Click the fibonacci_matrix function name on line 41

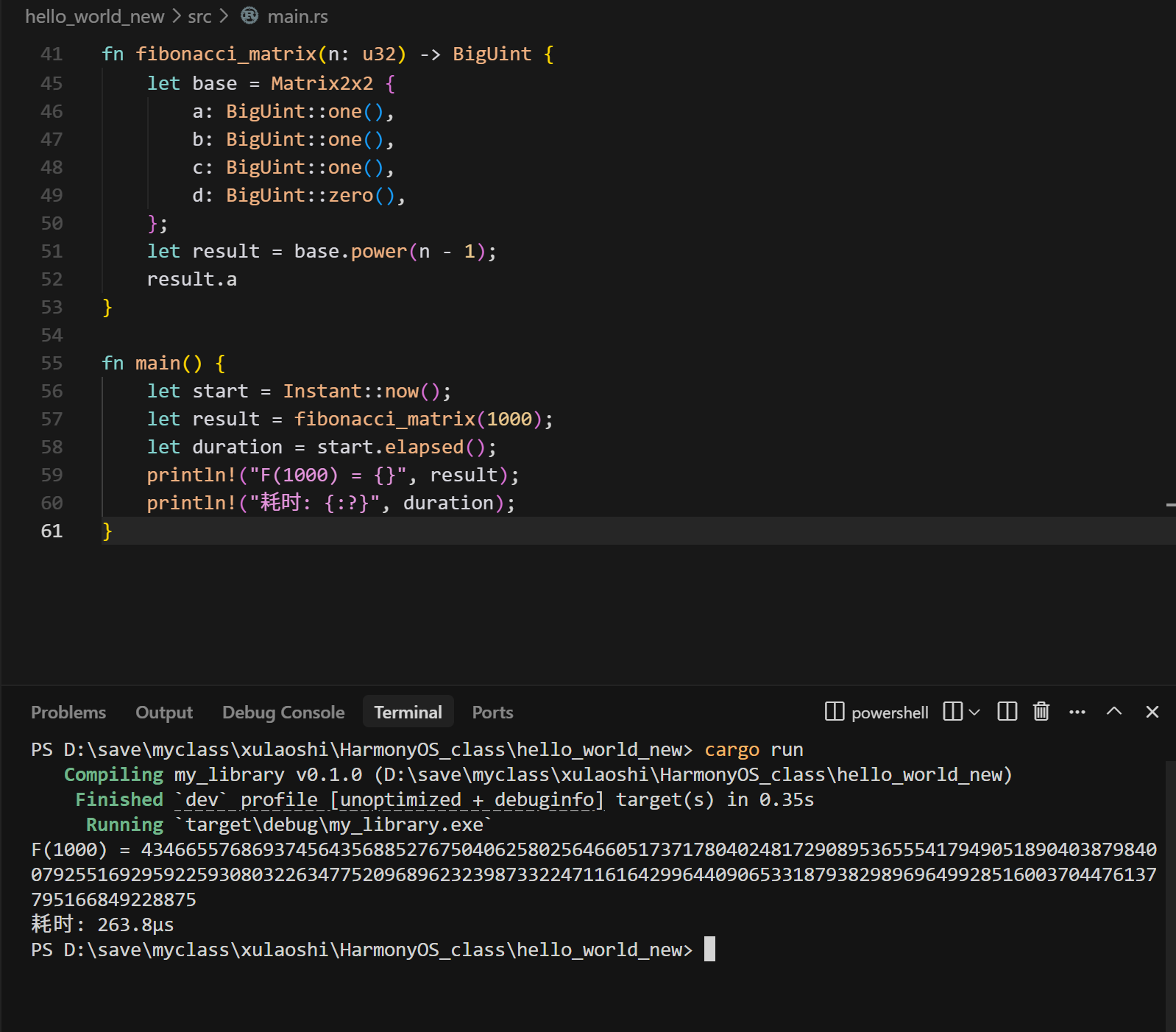227,54
